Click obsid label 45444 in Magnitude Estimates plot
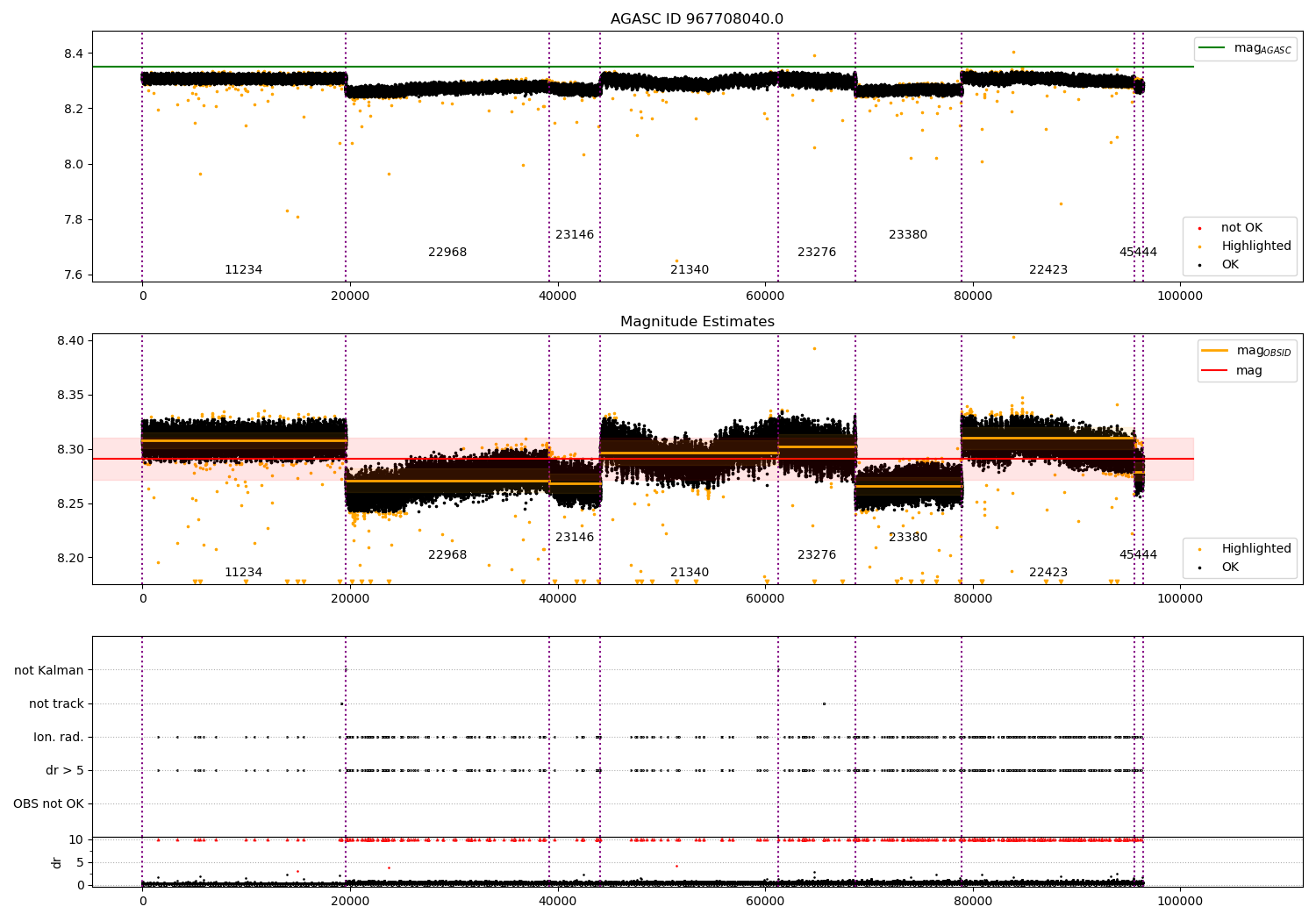The height and width of the screenshot is (921, 1316). [x=1138, y=555]
